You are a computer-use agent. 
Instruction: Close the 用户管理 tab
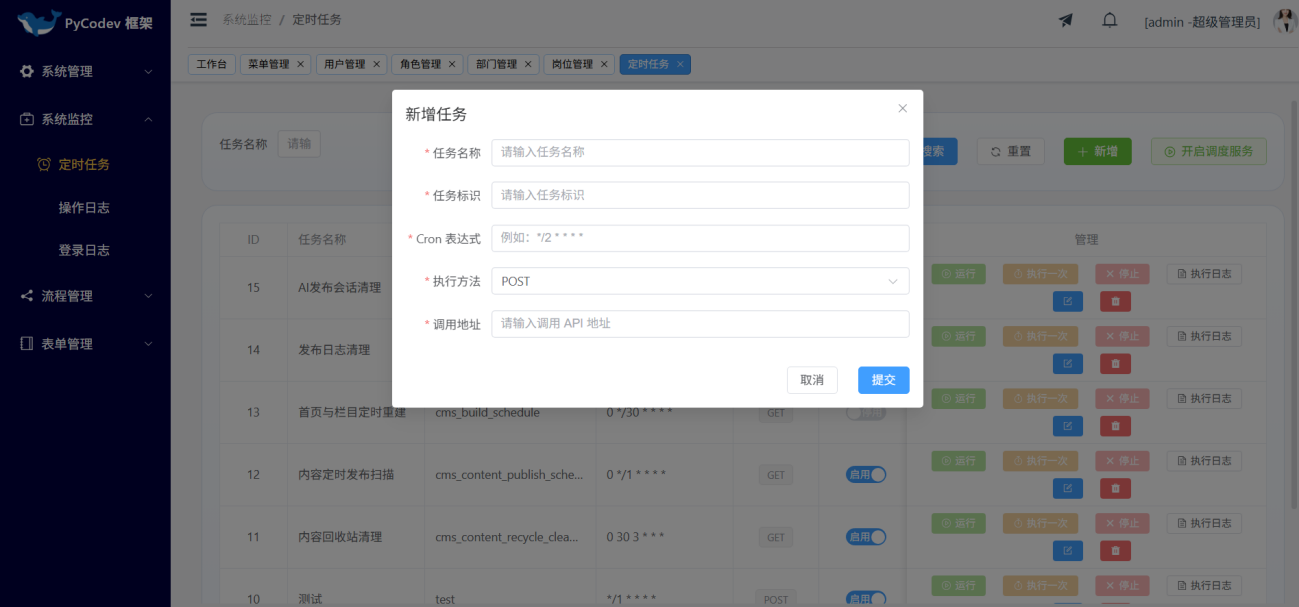[377, 64]
